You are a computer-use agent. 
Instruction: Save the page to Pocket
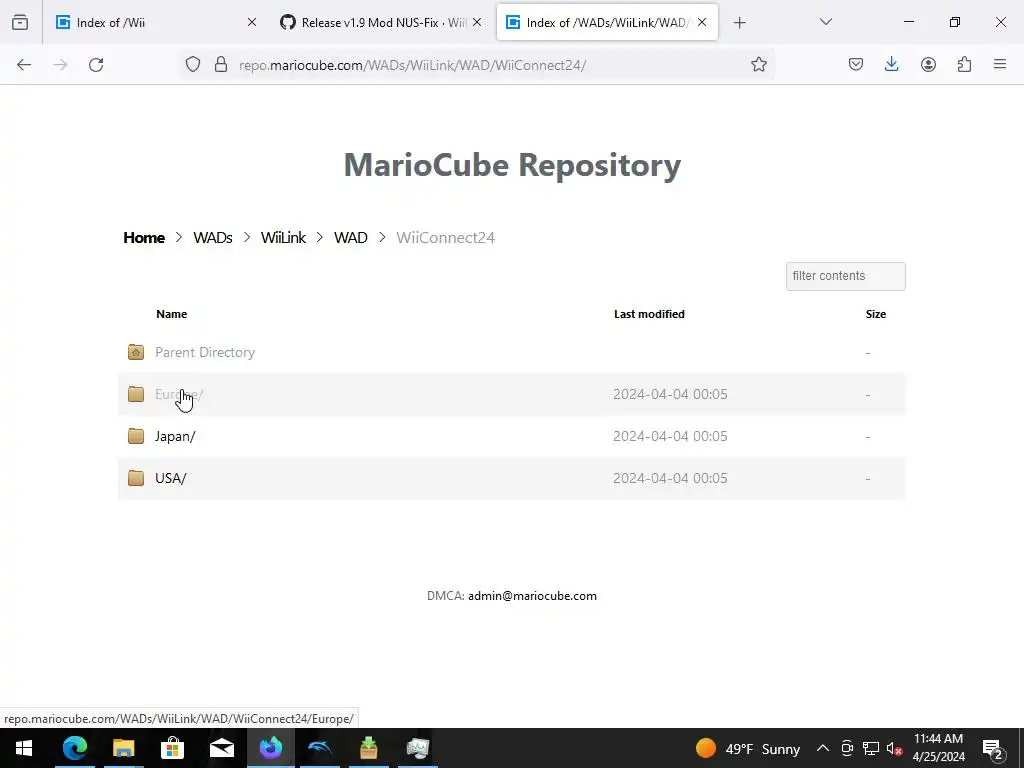[x=856, y=64]
